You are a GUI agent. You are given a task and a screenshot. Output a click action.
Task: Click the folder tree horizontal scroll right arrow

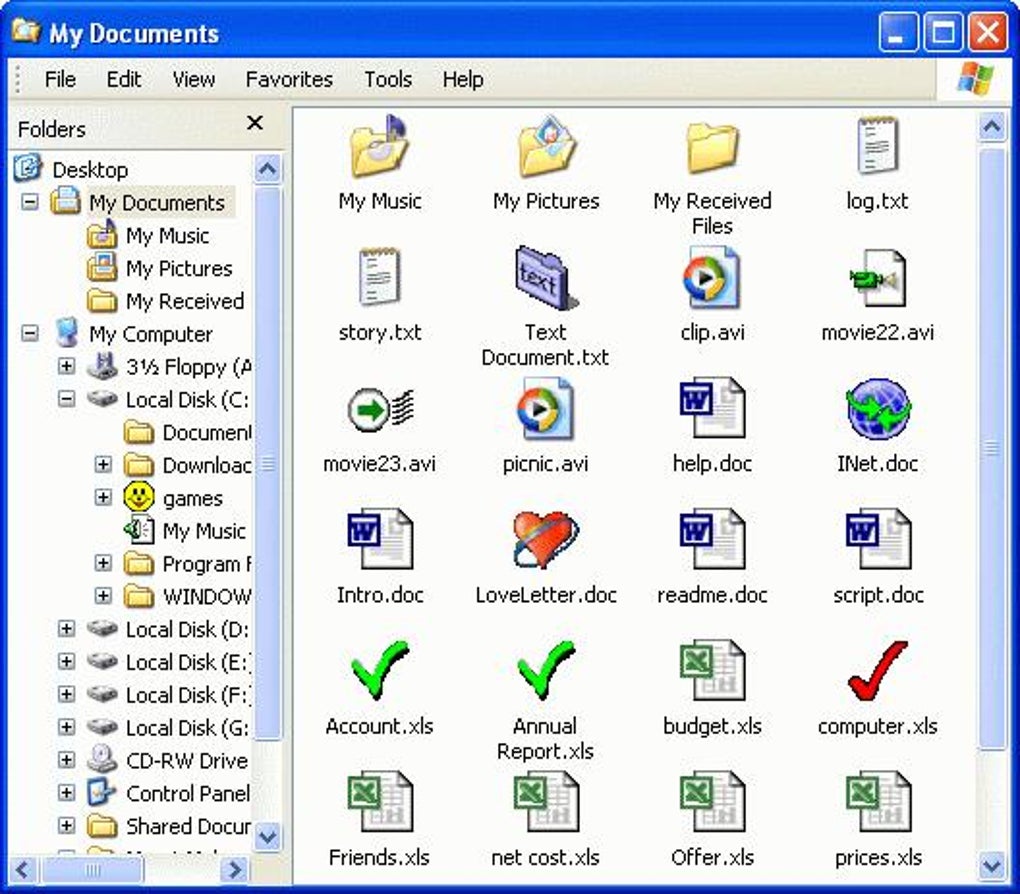[x=236, y=869]
